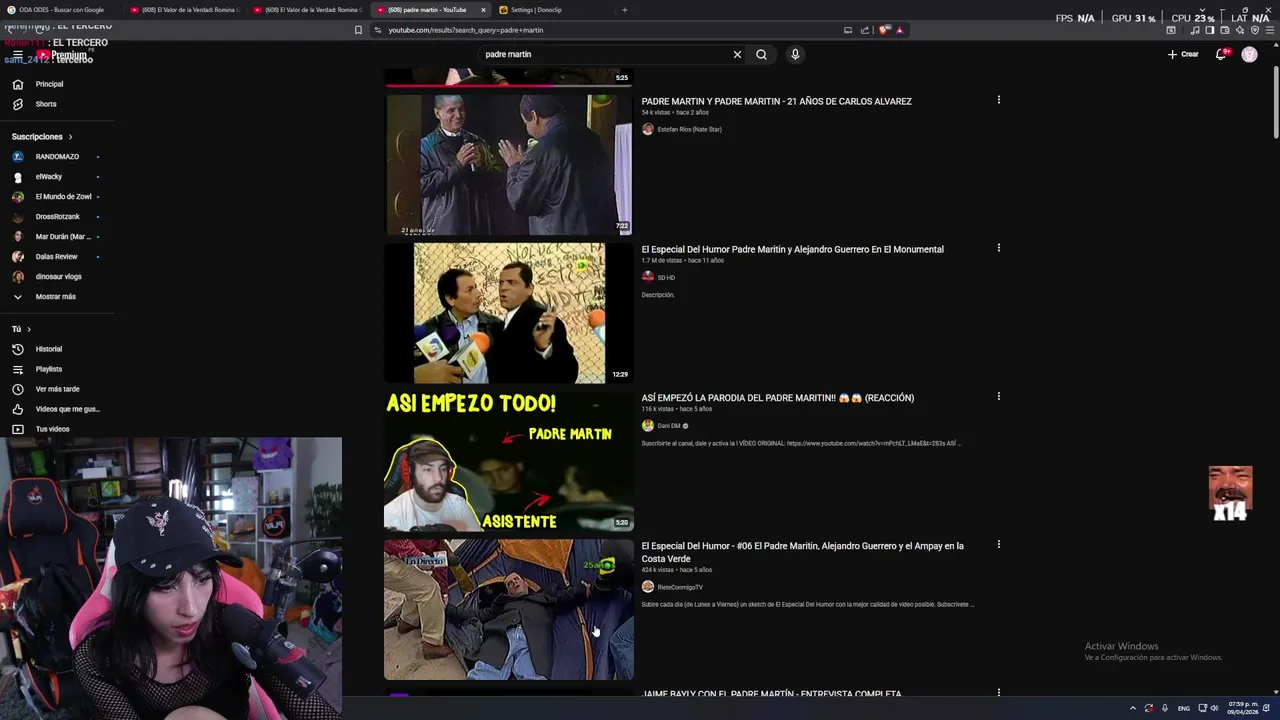Open dinosaur vlogs subscription channel
The width and height of the screenshot is (1280, 720).
tap(57, 277)
